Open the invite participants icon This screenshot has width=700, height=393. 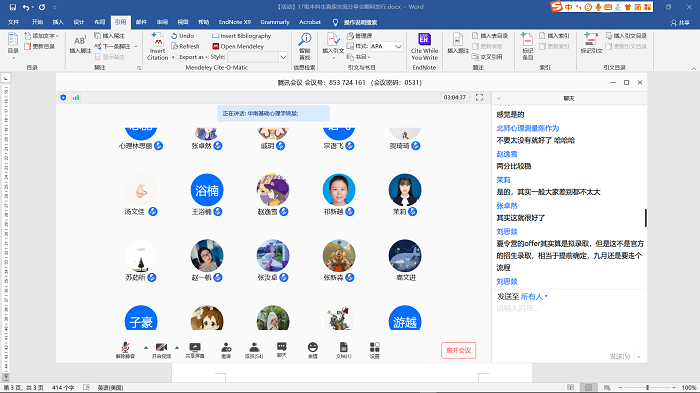click(x=226, y=350)
